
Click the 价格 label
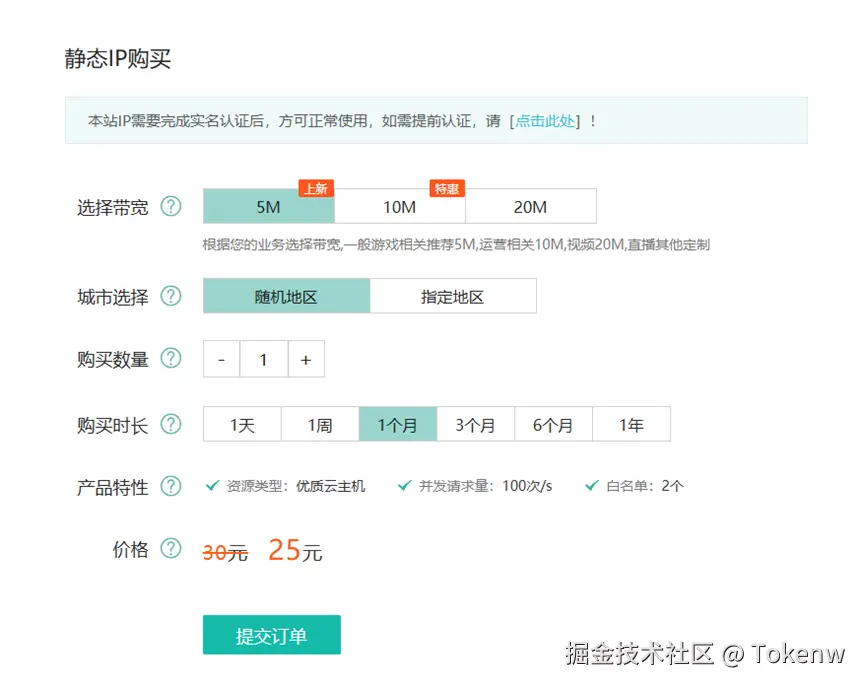pos(130,549)
